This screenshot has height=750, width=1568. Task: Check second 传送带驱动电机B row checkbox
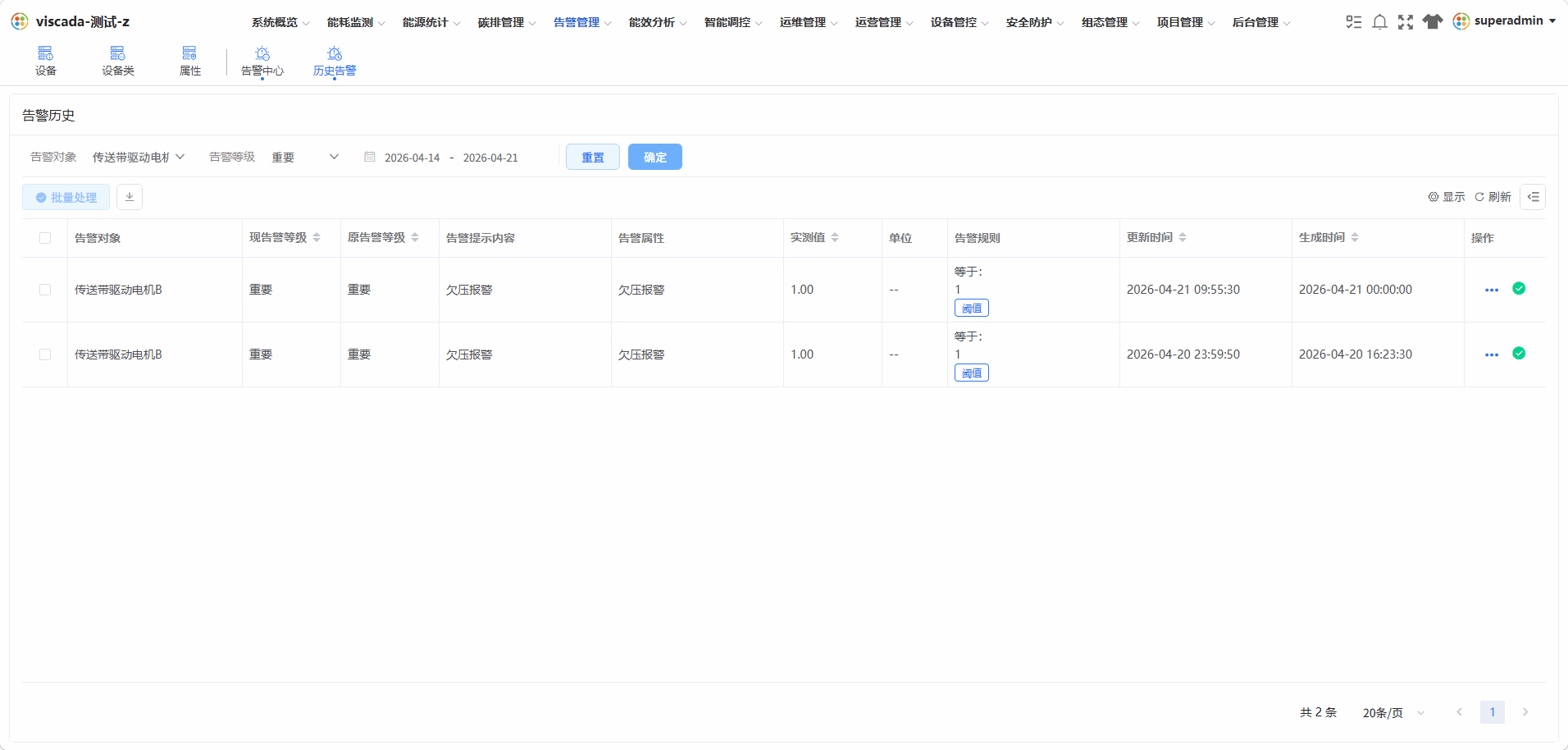click(45, 354)
